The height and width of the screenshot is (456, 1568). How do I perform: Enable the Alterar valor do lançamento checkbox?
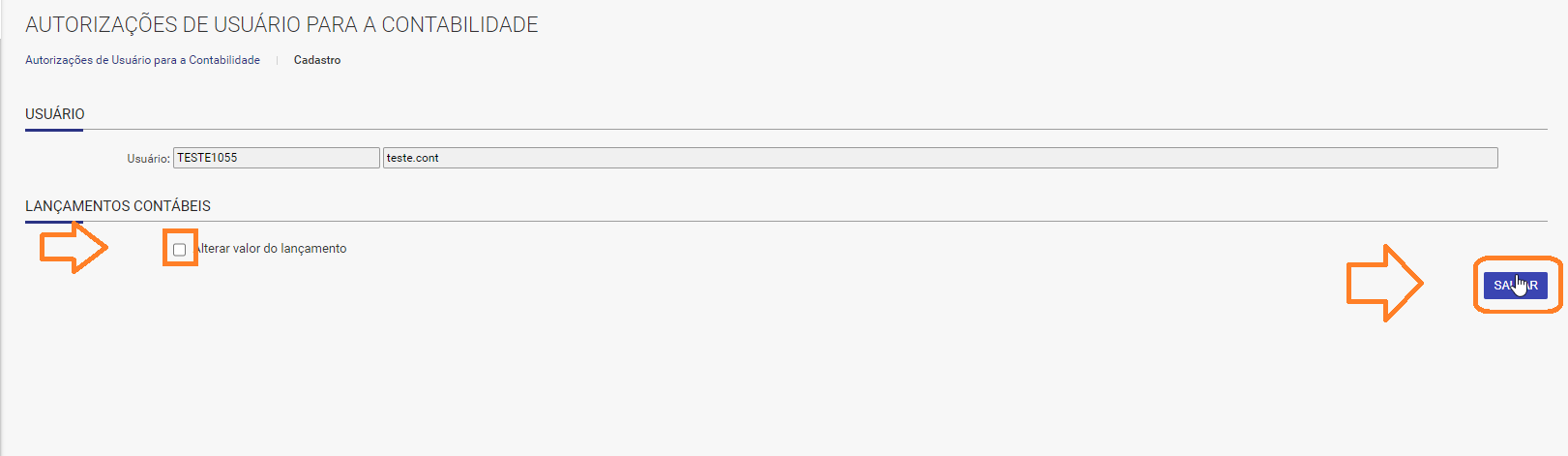pos(179,250)
